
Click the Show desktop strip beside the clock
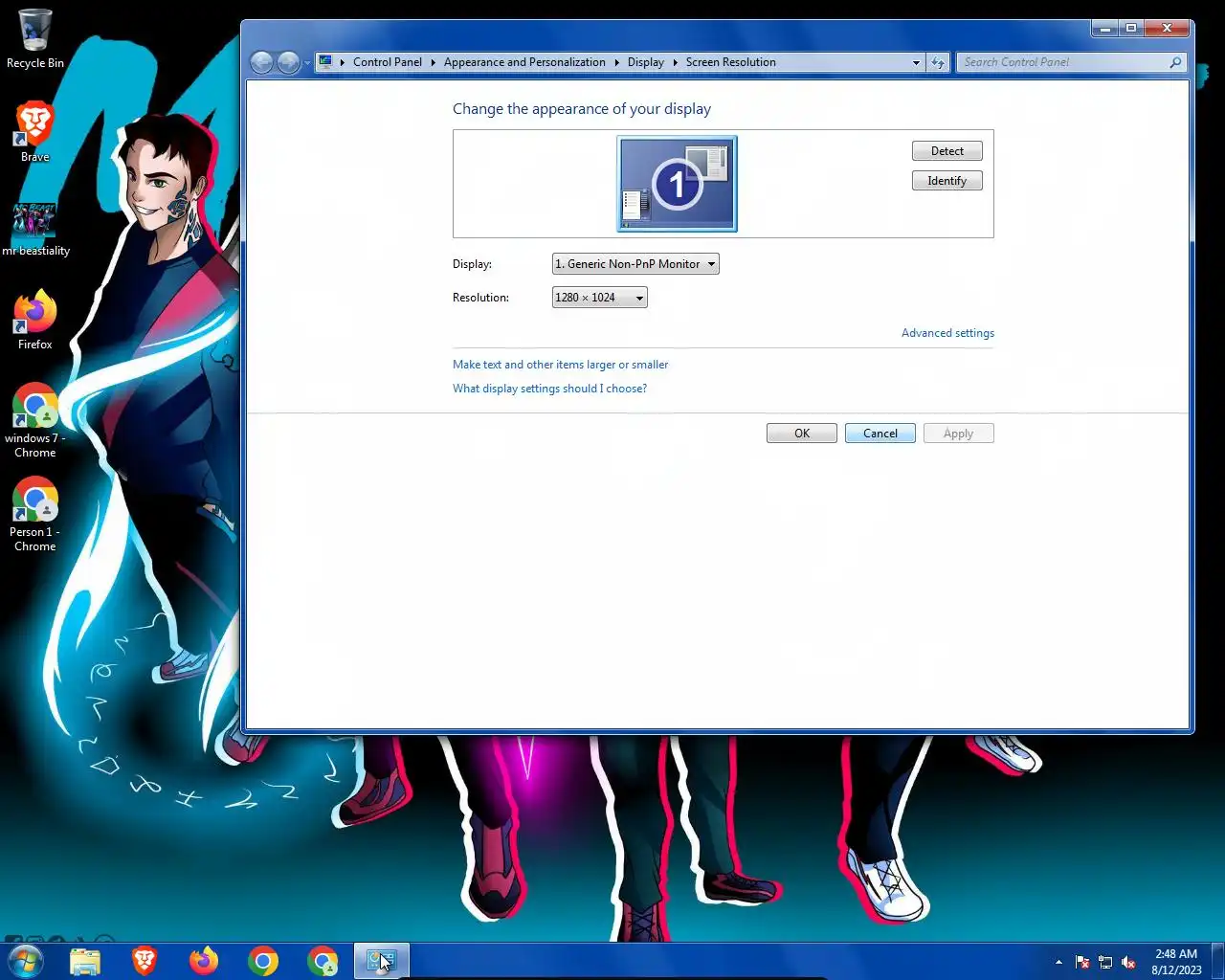pos(1218,962)
